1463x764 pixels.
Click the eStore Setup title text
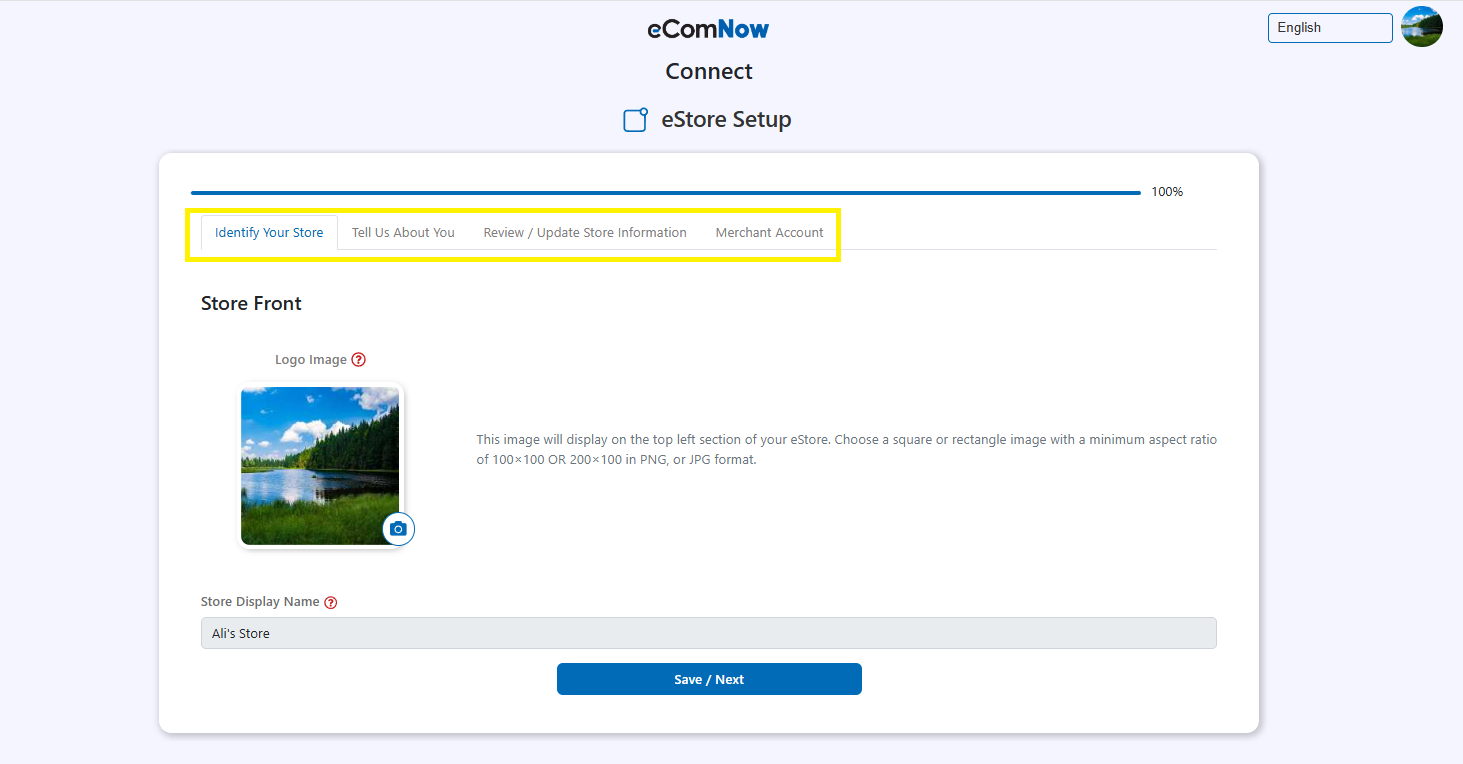(726, 120)
